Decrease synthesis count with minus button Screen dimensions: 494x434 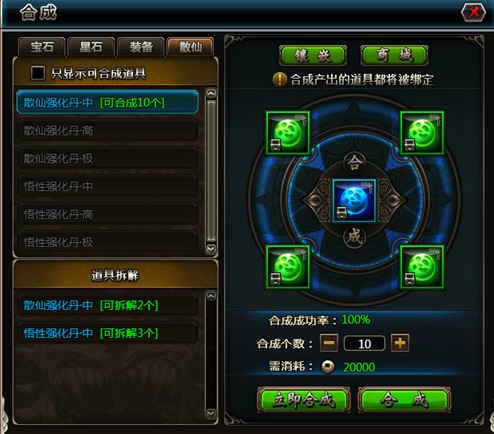point(329,343)
